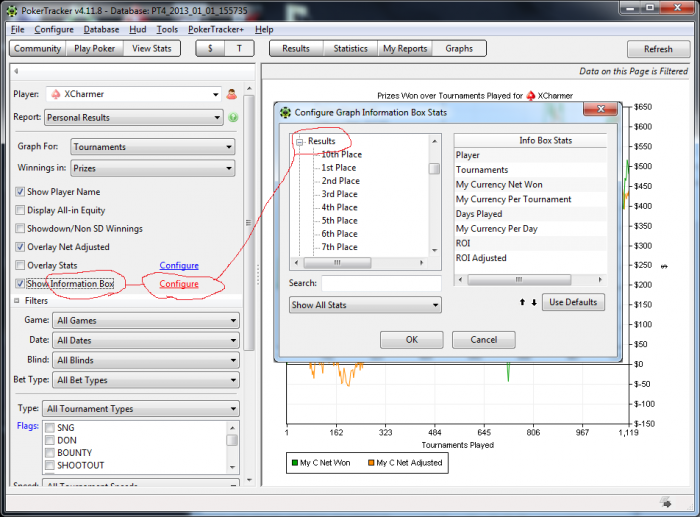Image resolution: width=700 pixels, height=517 pixels.
Task: Open the Tools menu
Action: [167, 29]
